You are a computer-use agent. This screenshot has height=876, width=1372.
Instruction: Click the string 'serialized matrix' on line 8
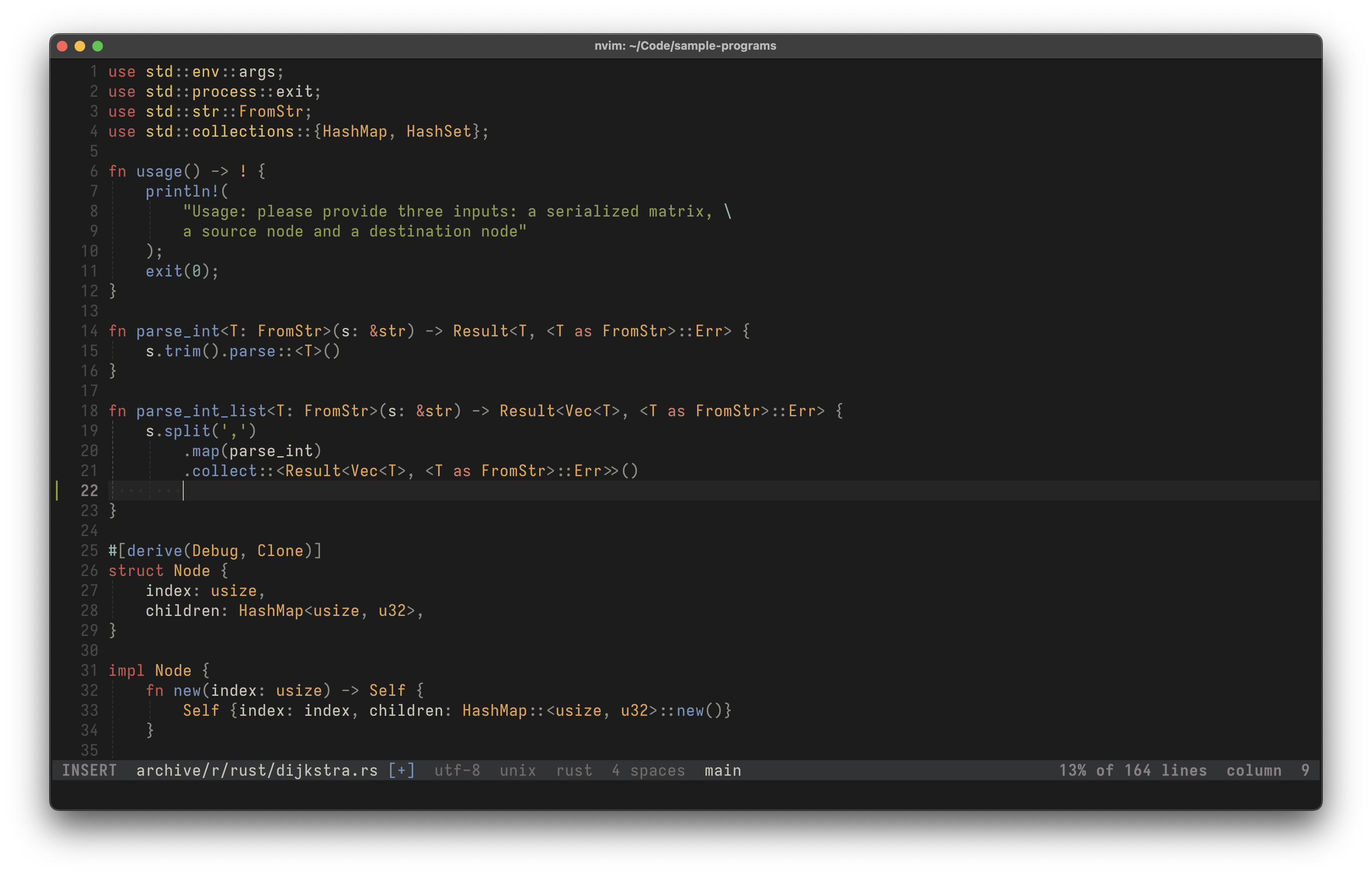click(625, 211)
